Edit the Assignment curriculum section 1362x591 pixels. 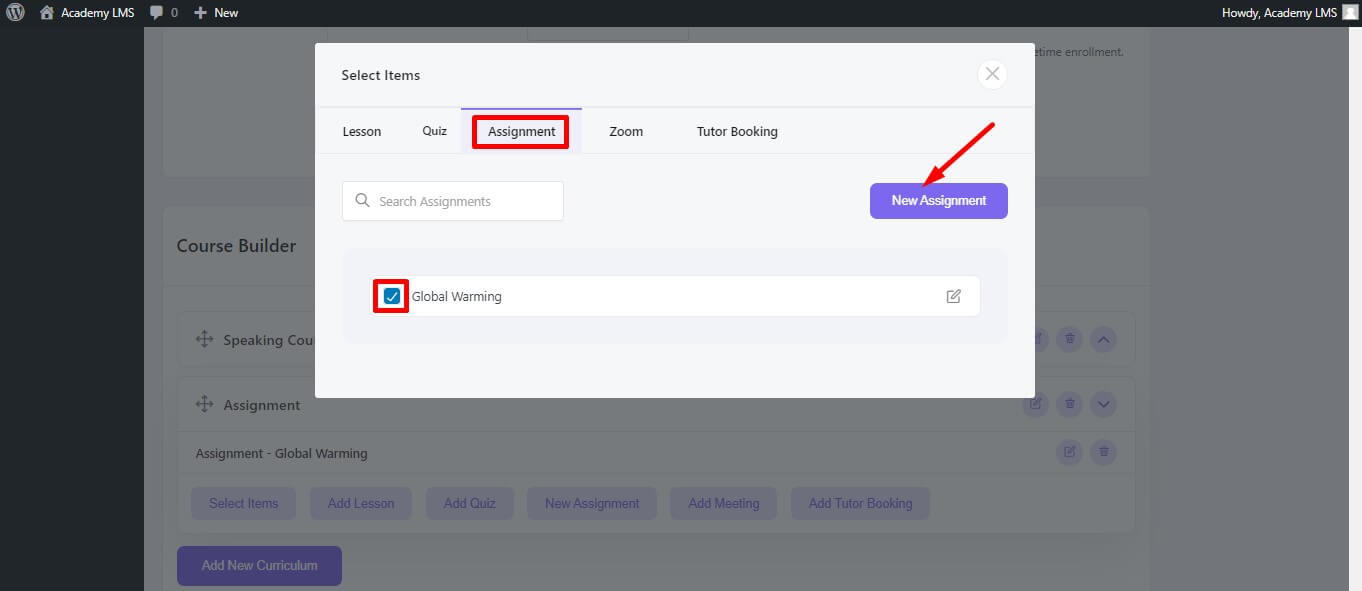pyautogui.click(x=1035, y=404)
